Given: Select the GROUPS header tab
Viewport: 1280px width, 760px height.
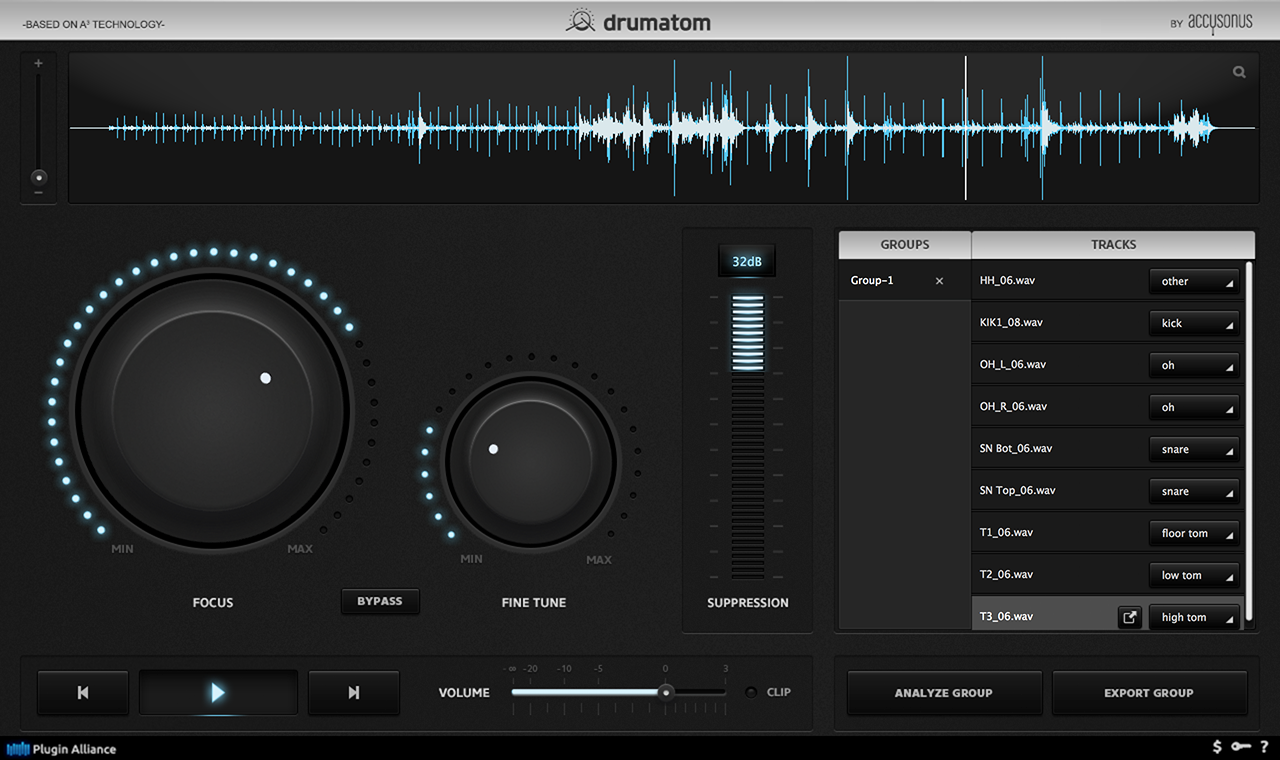Looking at the screenshot, I should click(905, 245).
